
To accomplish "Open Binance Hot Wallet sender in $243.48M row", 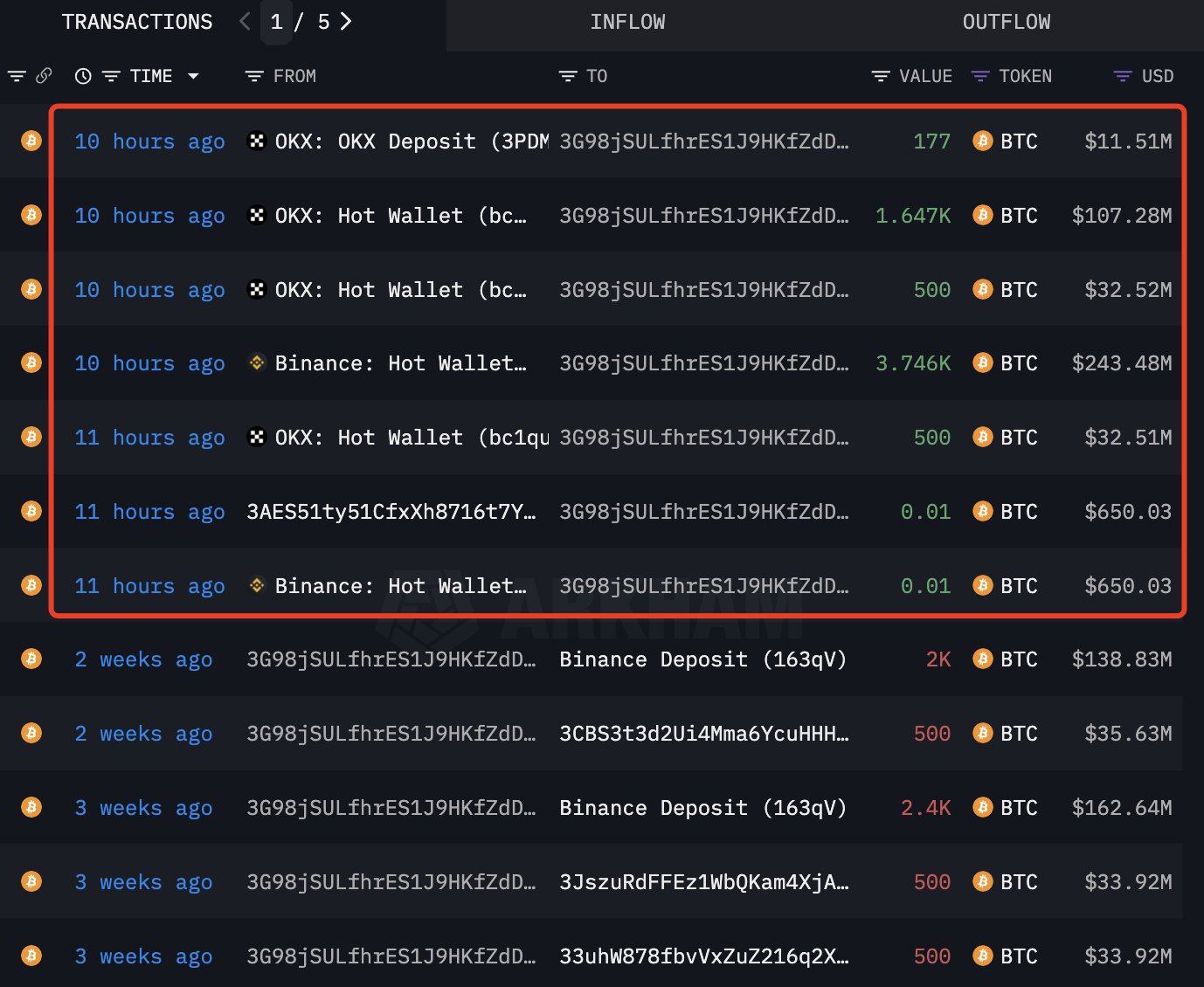I will (401, 363).
